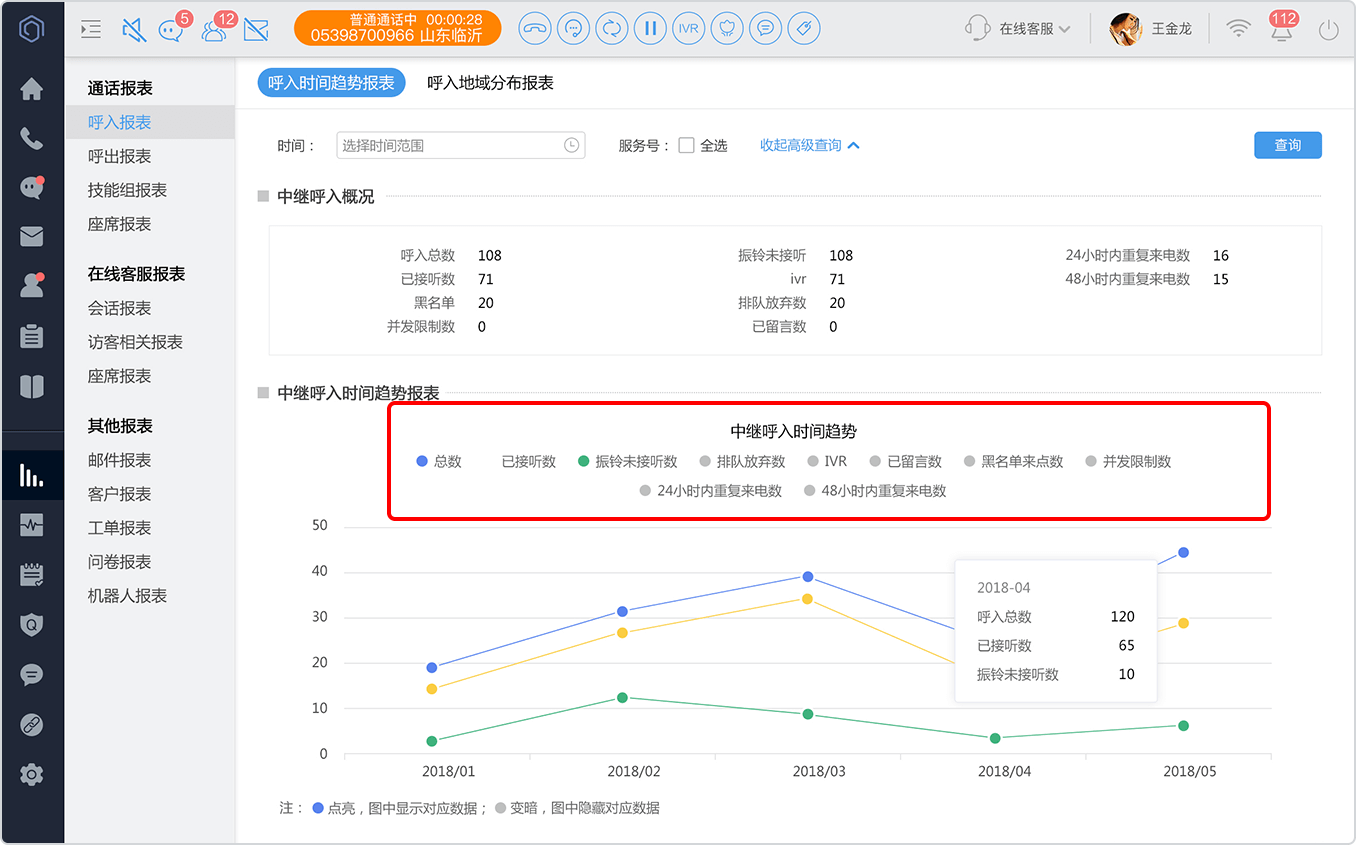
Task: Click the transfer call circular arrows icon
Action: [x=611, y=28]
